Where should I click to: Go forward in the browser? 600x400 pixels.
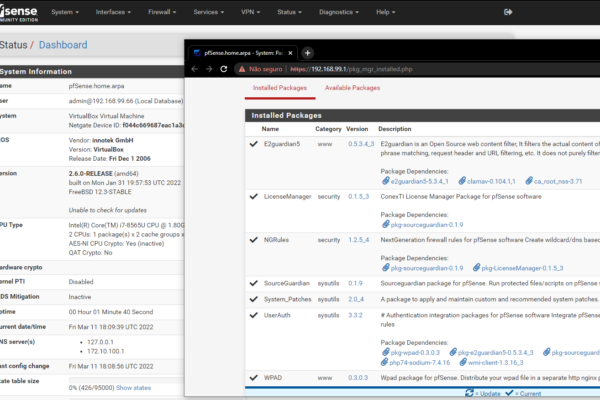[x=209, y=69]
